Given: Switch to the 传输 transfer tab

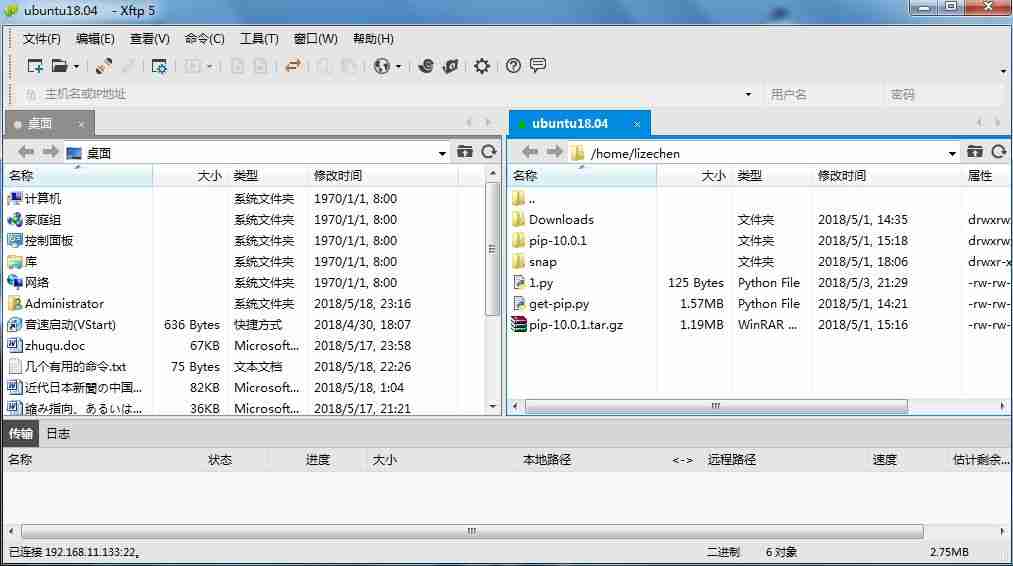Looking at the screenshot, I should point(21,434).
